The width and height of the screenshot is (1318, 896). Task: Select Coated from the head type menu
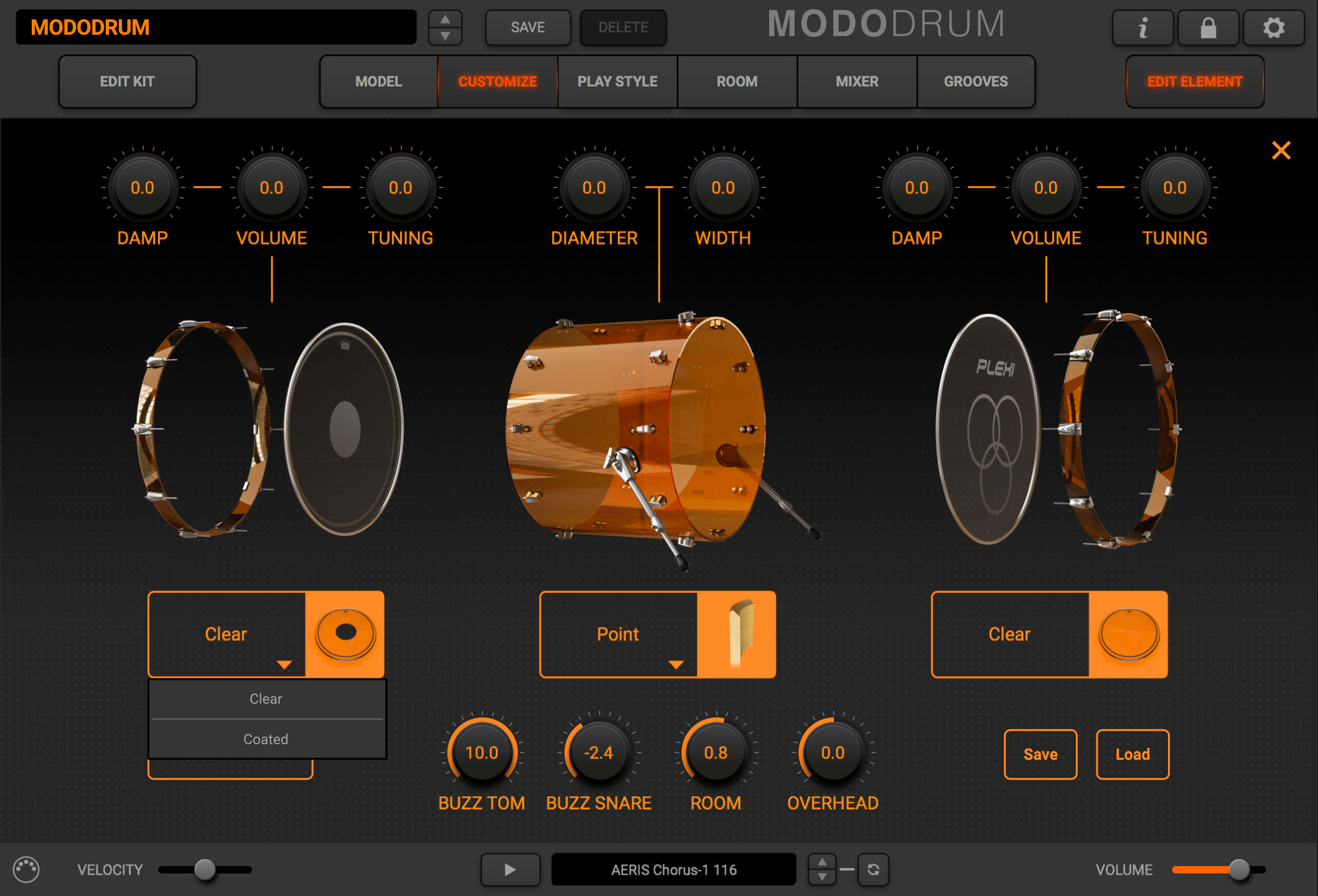(266, 739)
